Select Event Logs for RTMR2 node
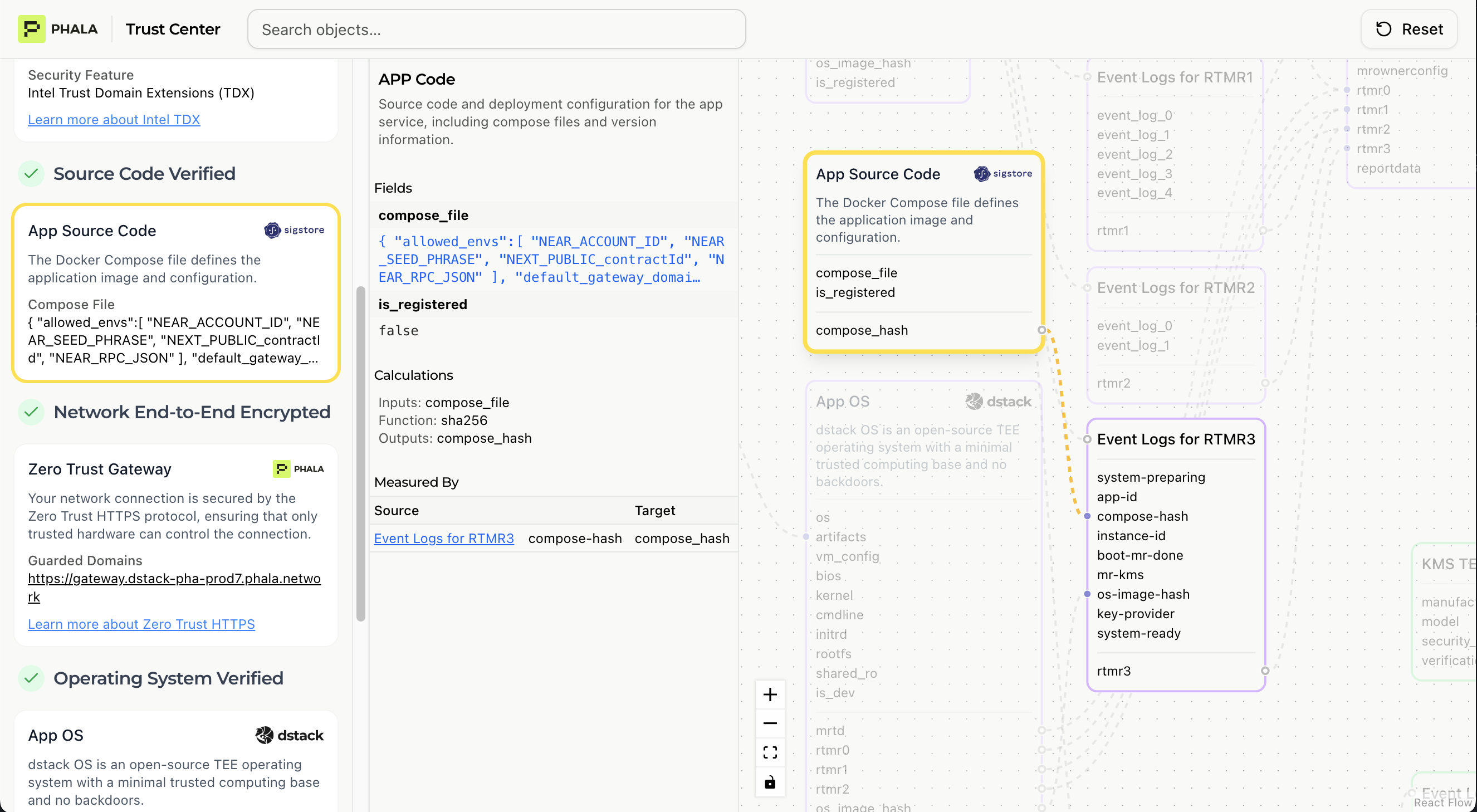The height and width of the screenshot is (812, 1477). tap(1175, 288)
